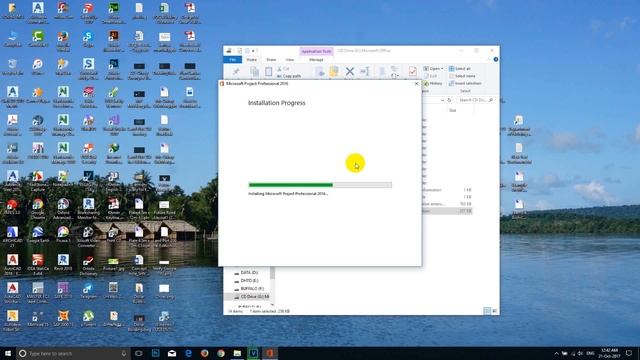Open Google Earth desktop shortcut
This screenshot has height=360, width=640.
[x=38, y=235]
